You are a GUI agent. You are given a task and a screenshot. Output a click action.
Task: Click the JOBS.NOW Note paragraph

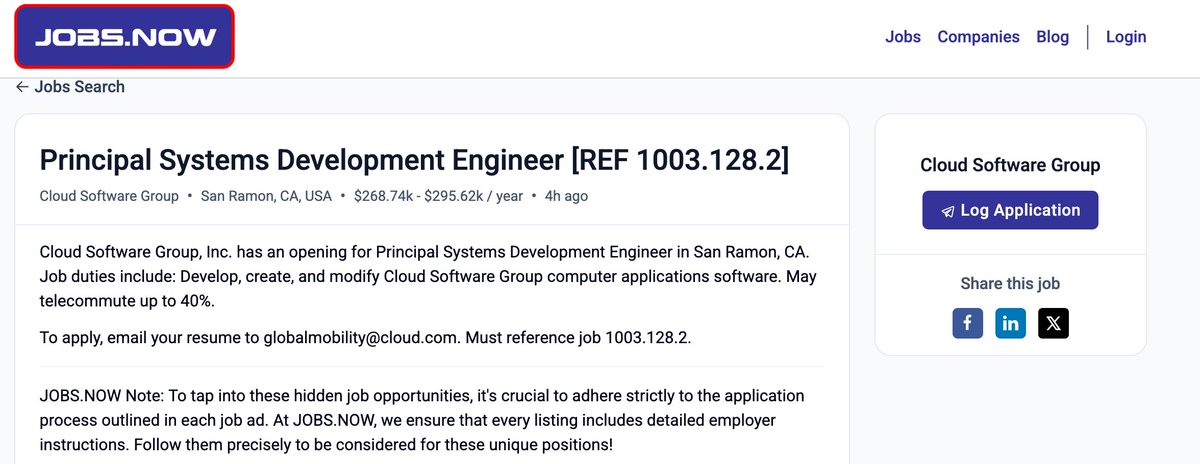coord(421,420)
